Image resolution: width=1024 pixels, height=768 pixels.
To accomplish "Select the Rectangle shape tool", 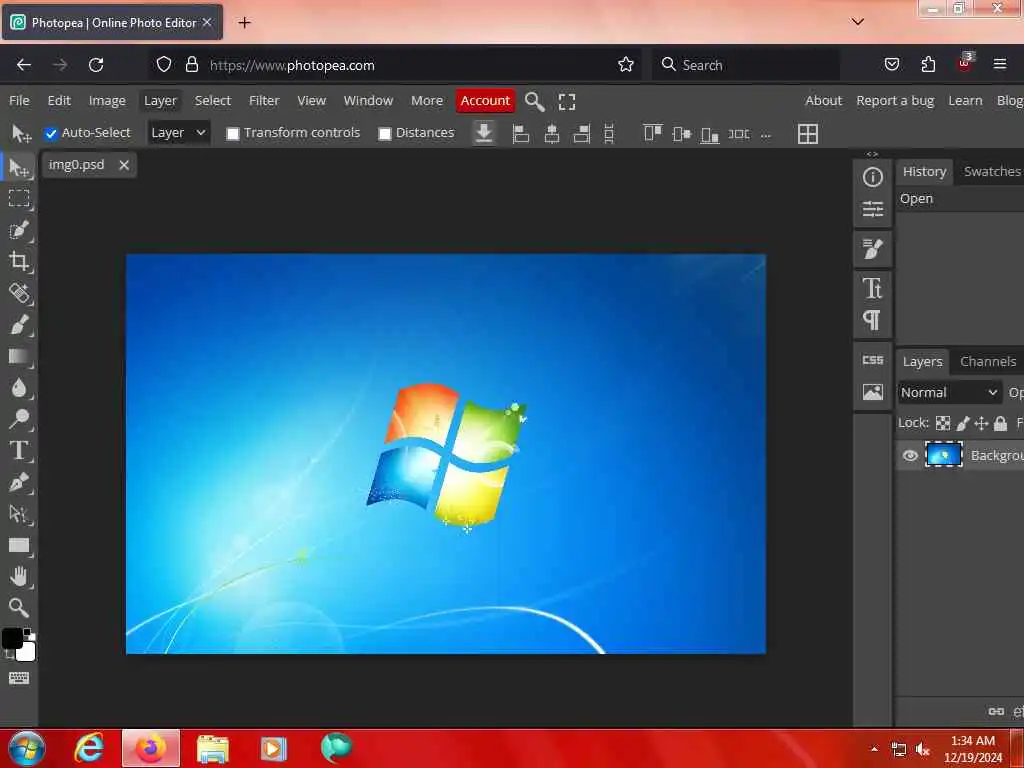I will pyautogui.click(x=19, y=545).
